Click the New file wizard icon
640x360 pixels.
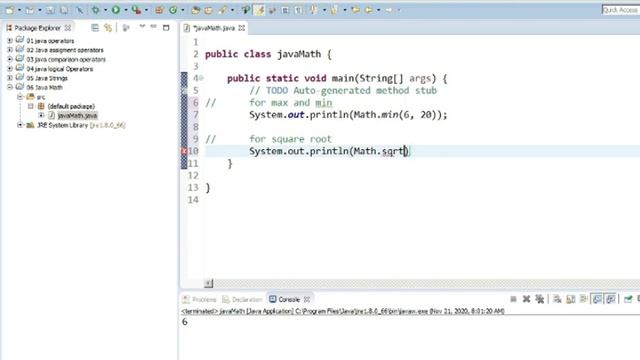[x=9, y=10]
